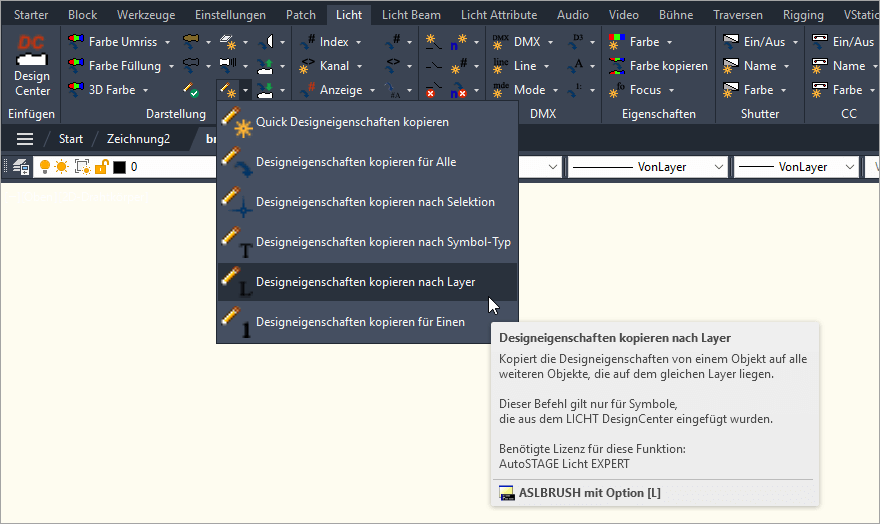Viewport: 880px width, 524px height.
Task: Select Designeigenschaften kopieren für Einen
Action: 368,321
